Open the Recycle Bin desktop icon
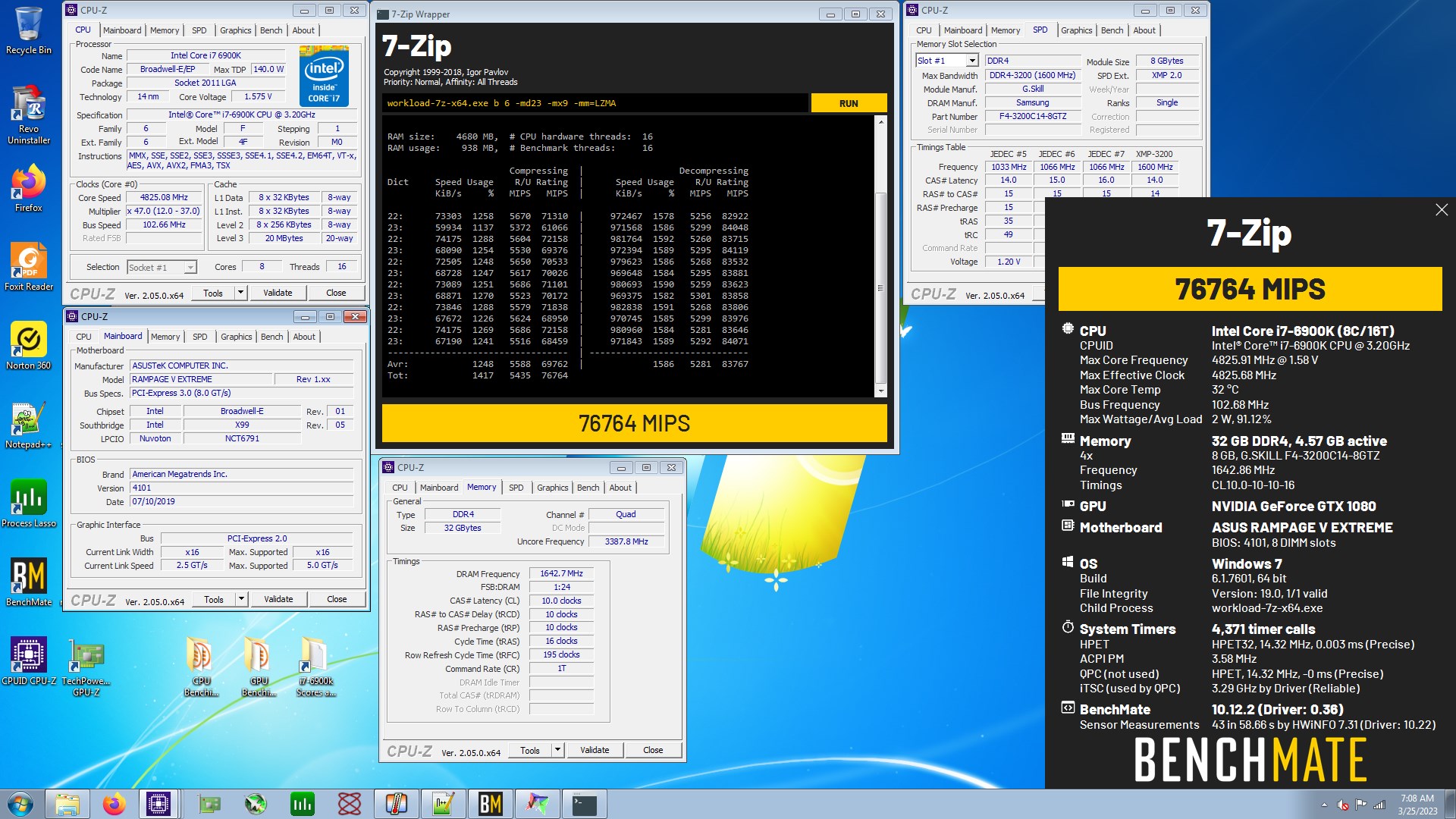The height and width of the screenshot is (819, 1456). [x=28, y=30]
